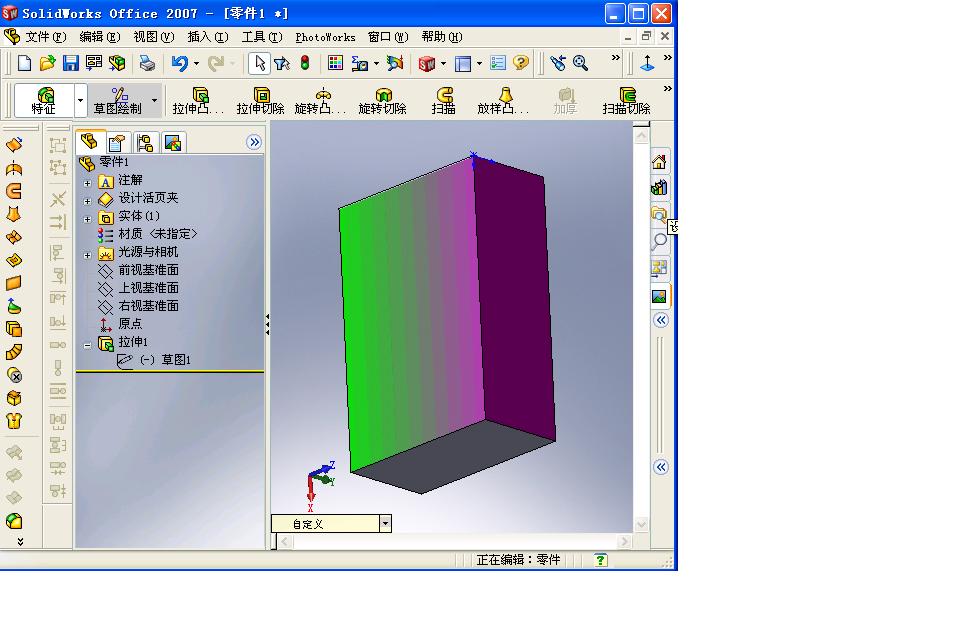Click the red SW SolidWorks icon
The width and height of the screenshot is (962, 617).
tap(426, 63)
